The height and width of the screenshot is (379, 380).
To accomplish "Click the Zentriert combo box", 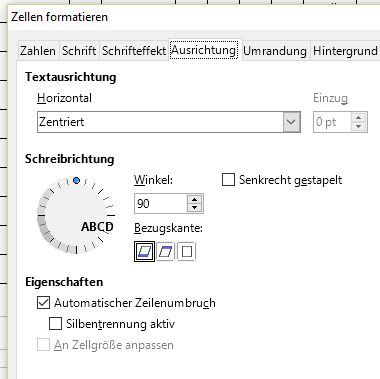I will click(169, 122).
